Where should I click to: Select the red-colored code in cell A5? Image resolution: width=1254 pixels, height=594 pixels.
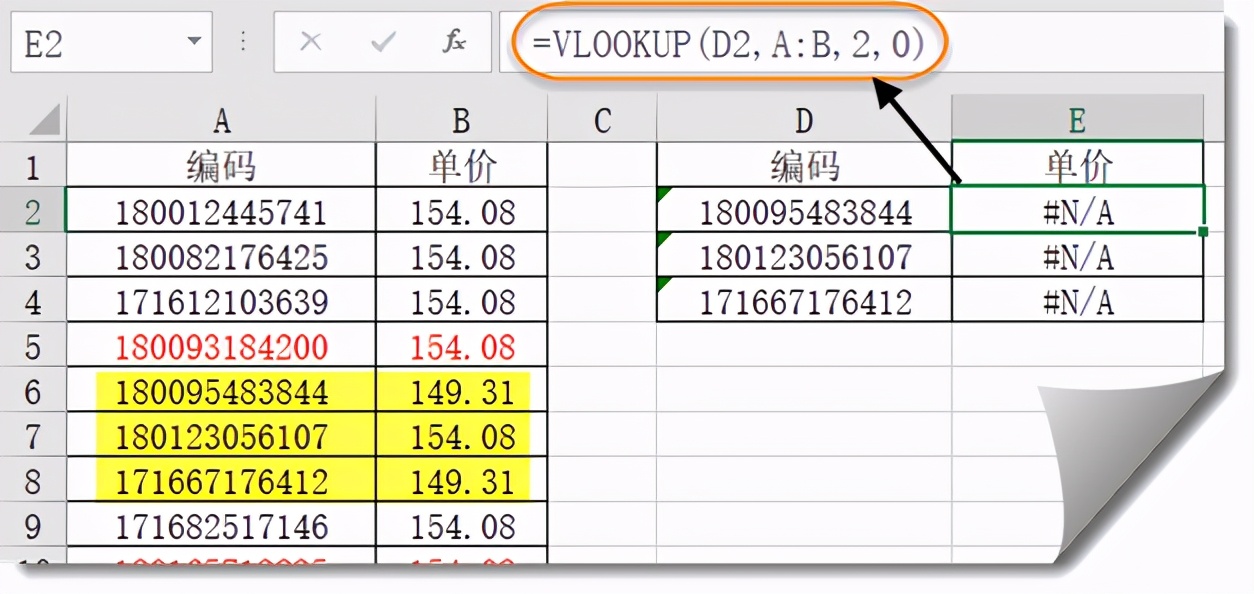tap(222, 344)
